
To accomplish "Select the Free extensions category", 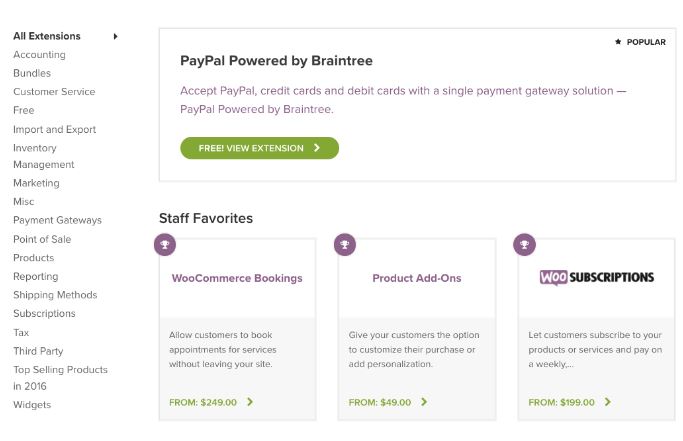I will (x=24, y=110).
